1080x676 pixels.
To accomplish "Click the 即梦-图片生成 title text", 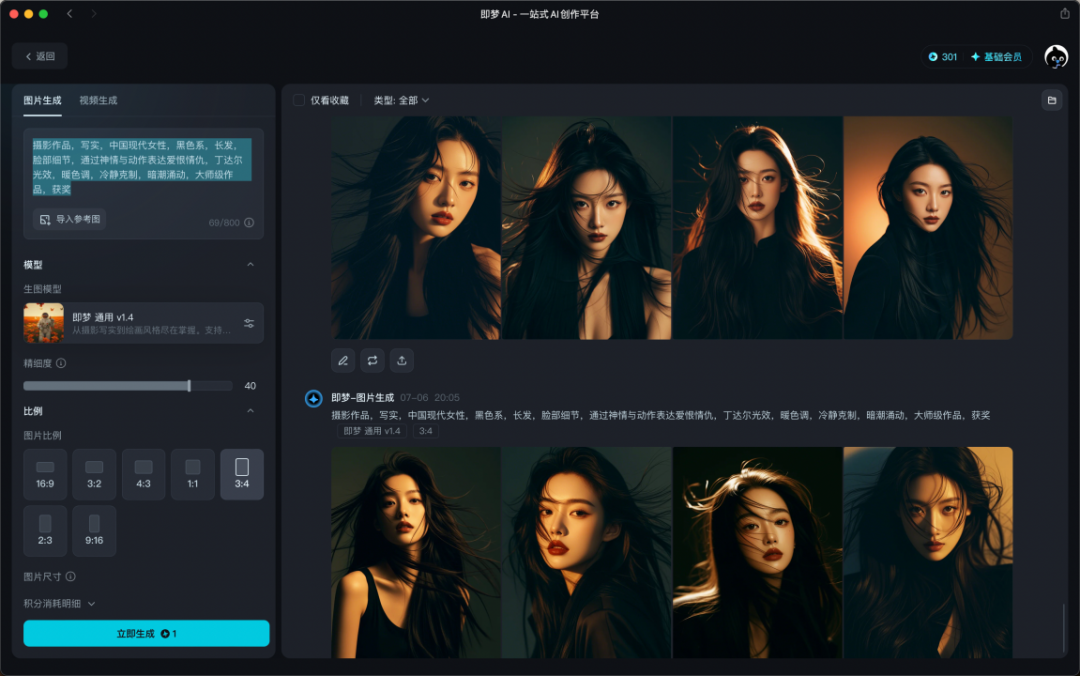I will tap(362, 398).
